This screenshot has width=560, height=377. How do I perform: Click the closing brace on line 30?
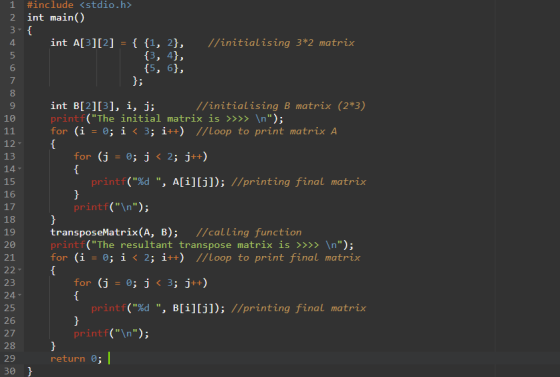coord(30,371)
